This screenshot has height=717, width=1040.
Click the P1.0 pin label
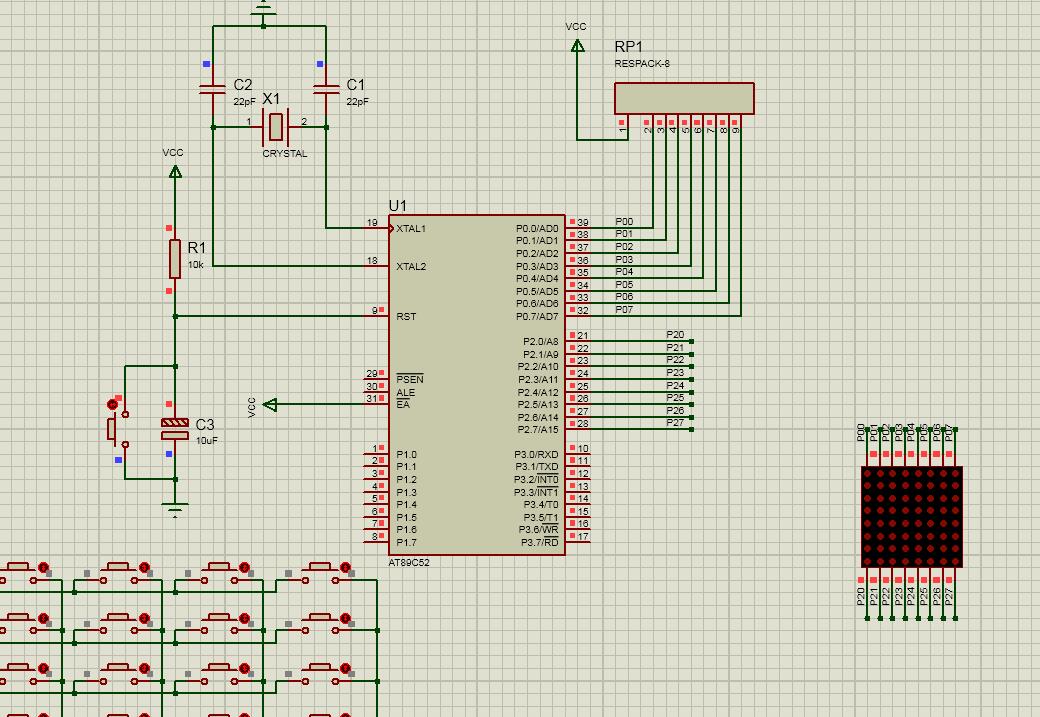point(406,454)
